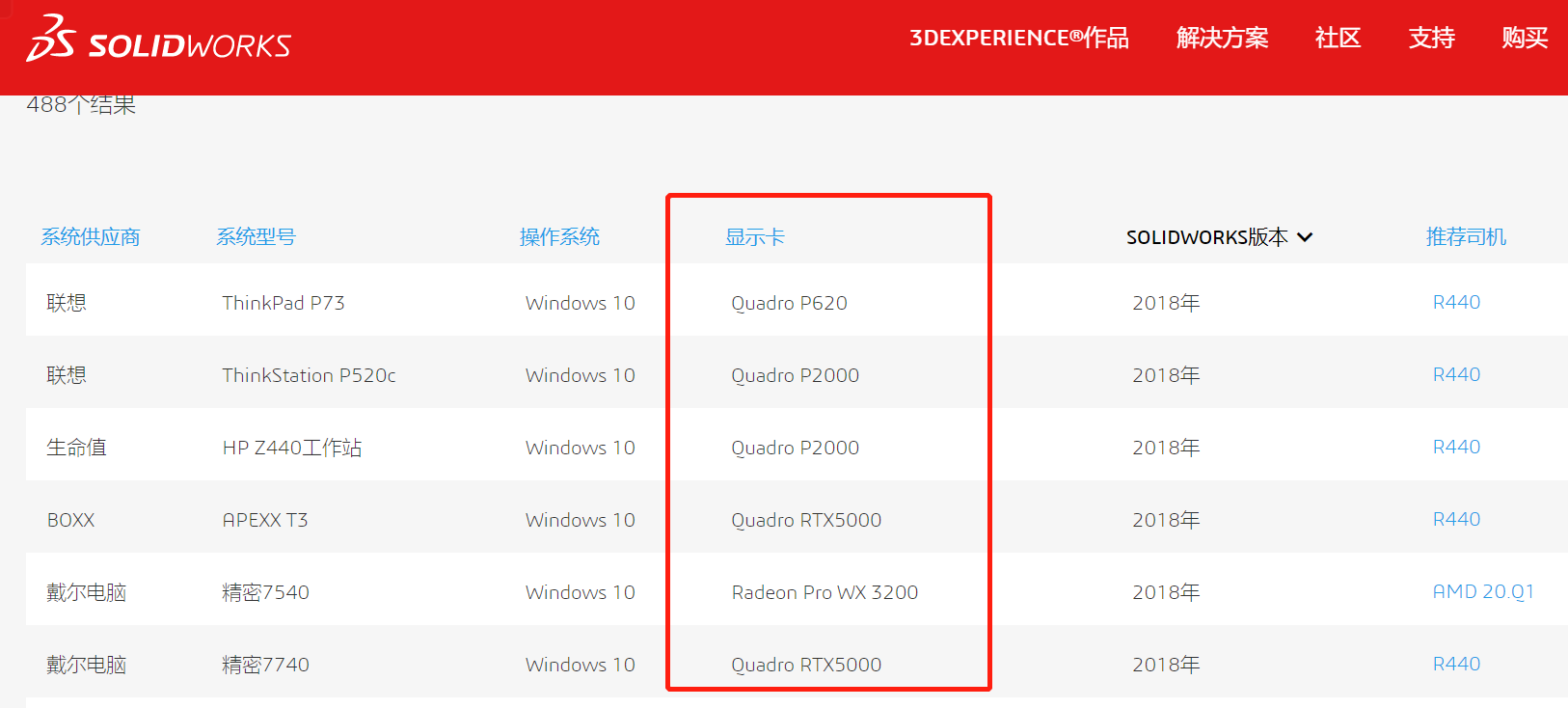Open the 解决方案 menu

point(1222,38)
